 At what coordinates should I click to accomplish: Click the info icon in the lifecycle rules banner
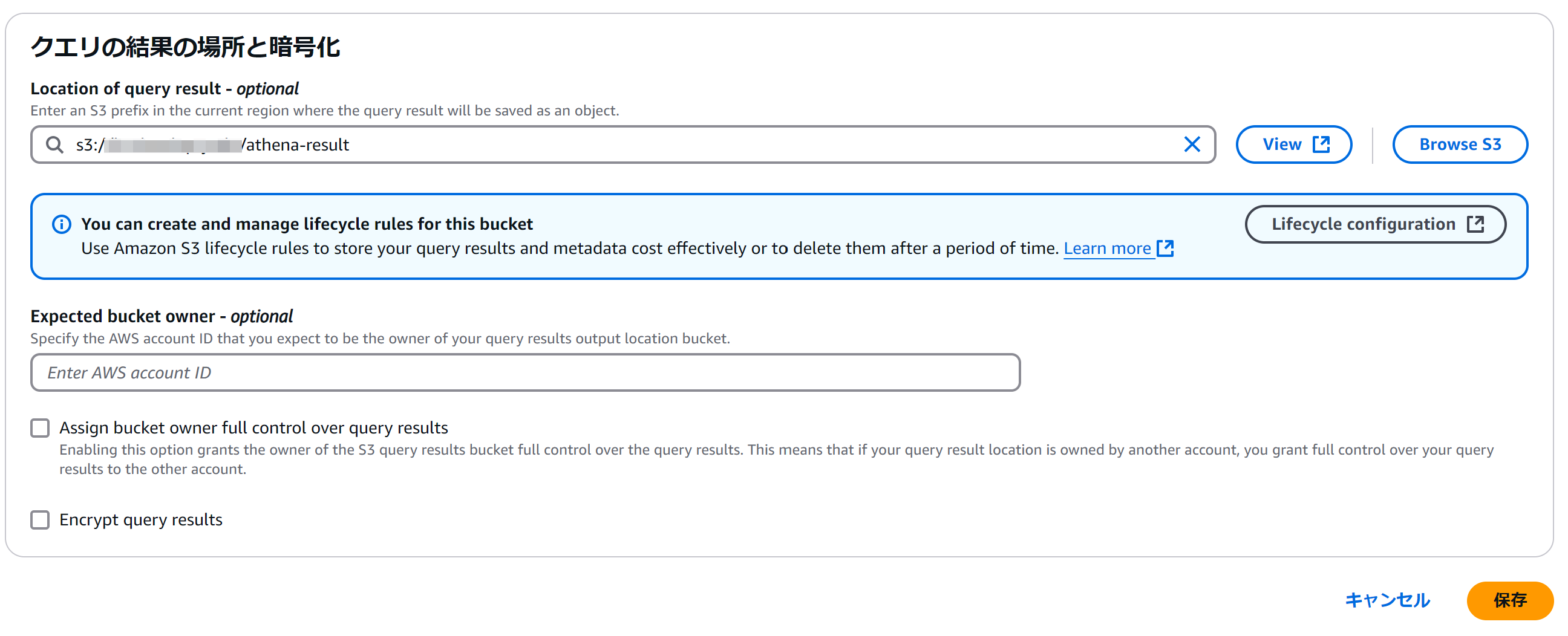click(x=62, y=224)
